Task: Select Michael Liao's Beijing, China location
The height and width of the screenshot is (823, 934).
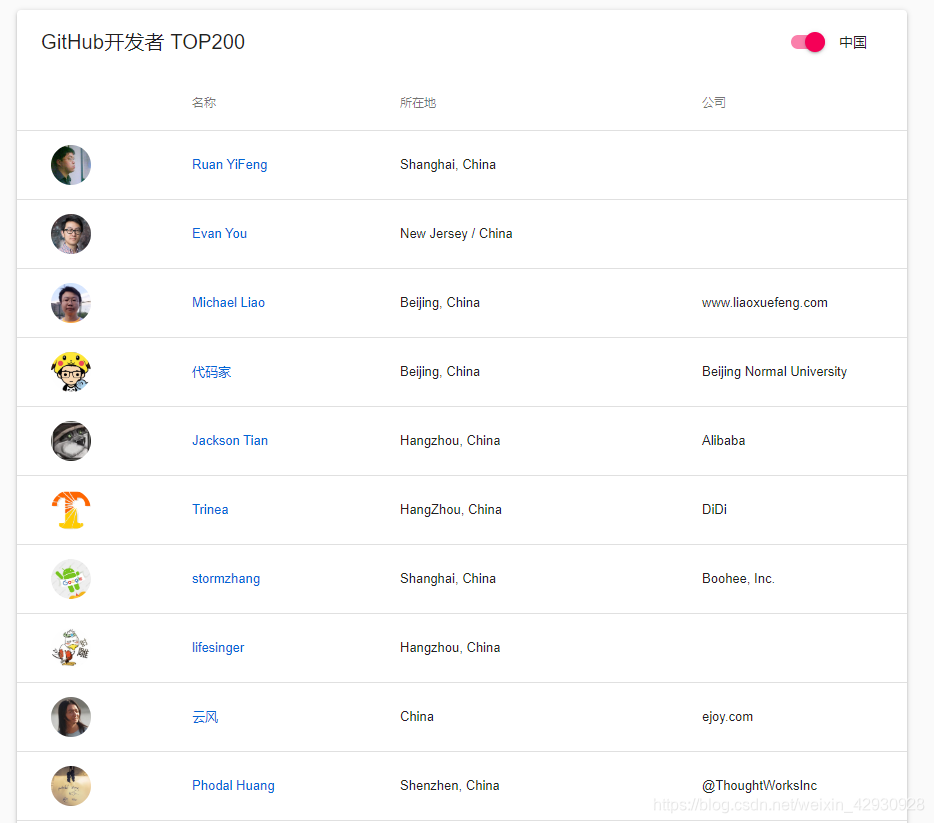Action: click(x=440, y=303)
